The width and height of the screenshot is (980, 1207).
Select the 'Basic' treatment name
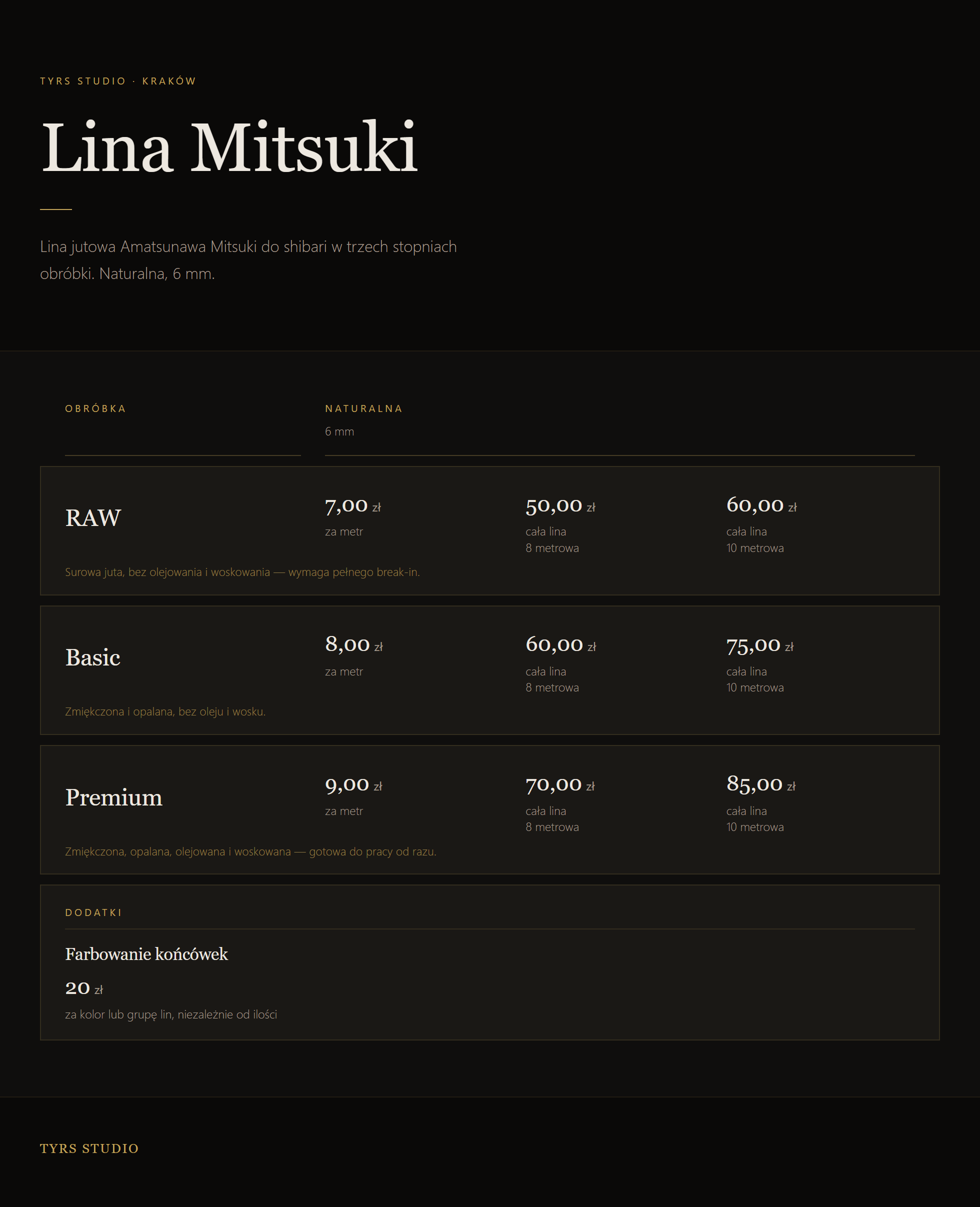click(92, 657)
